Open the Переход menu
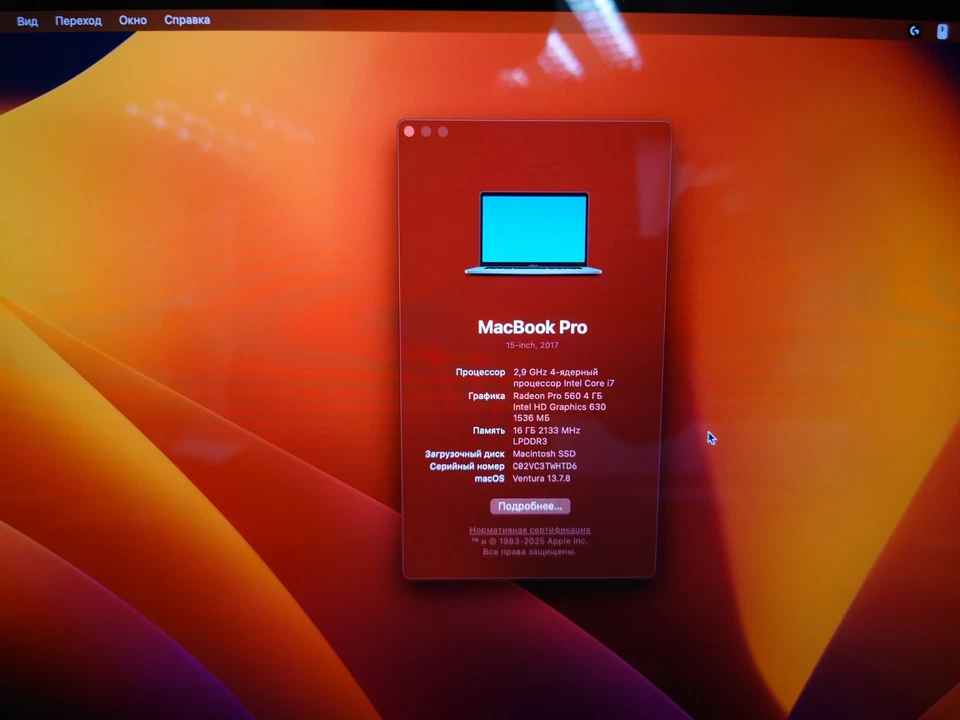Screen dimensions: 960x720 click(78, 21)
